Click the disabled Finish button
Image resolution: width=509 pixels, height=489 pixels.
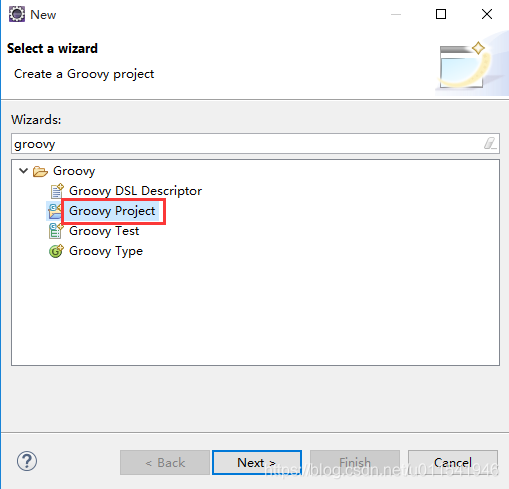pos(355,462)
